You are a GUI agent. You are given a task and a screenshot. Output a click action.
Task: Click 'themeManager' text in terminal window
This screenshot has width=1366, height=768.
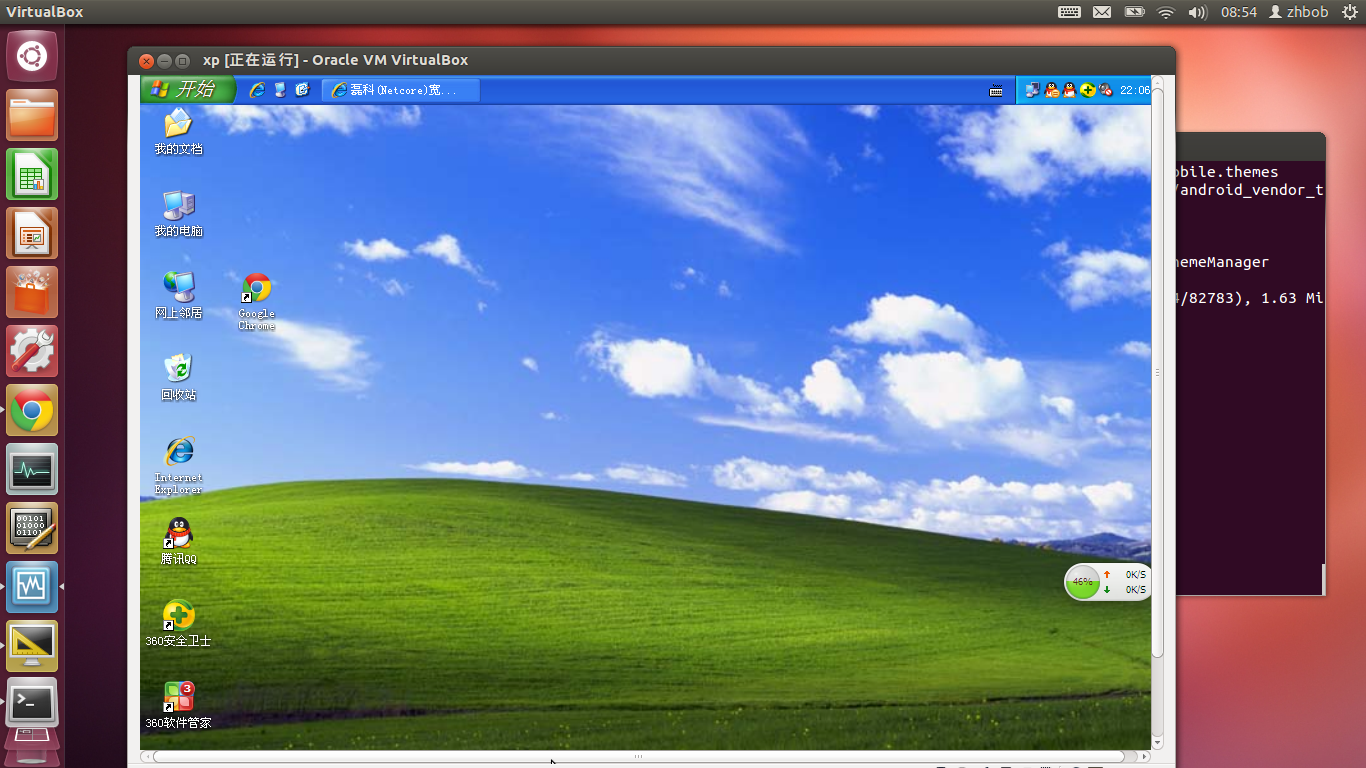click(x=1223, y=262)
